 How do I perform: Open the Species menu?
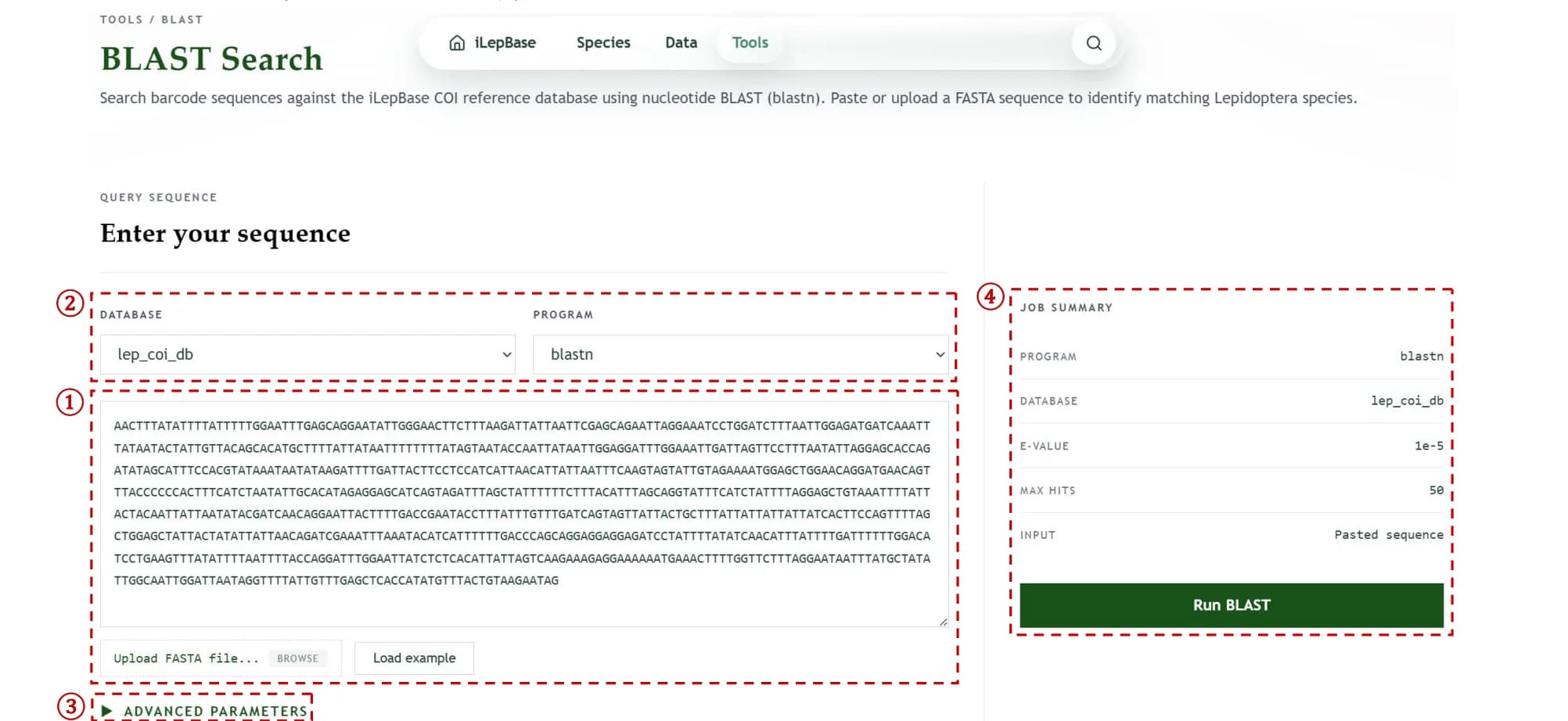(603, 42)
